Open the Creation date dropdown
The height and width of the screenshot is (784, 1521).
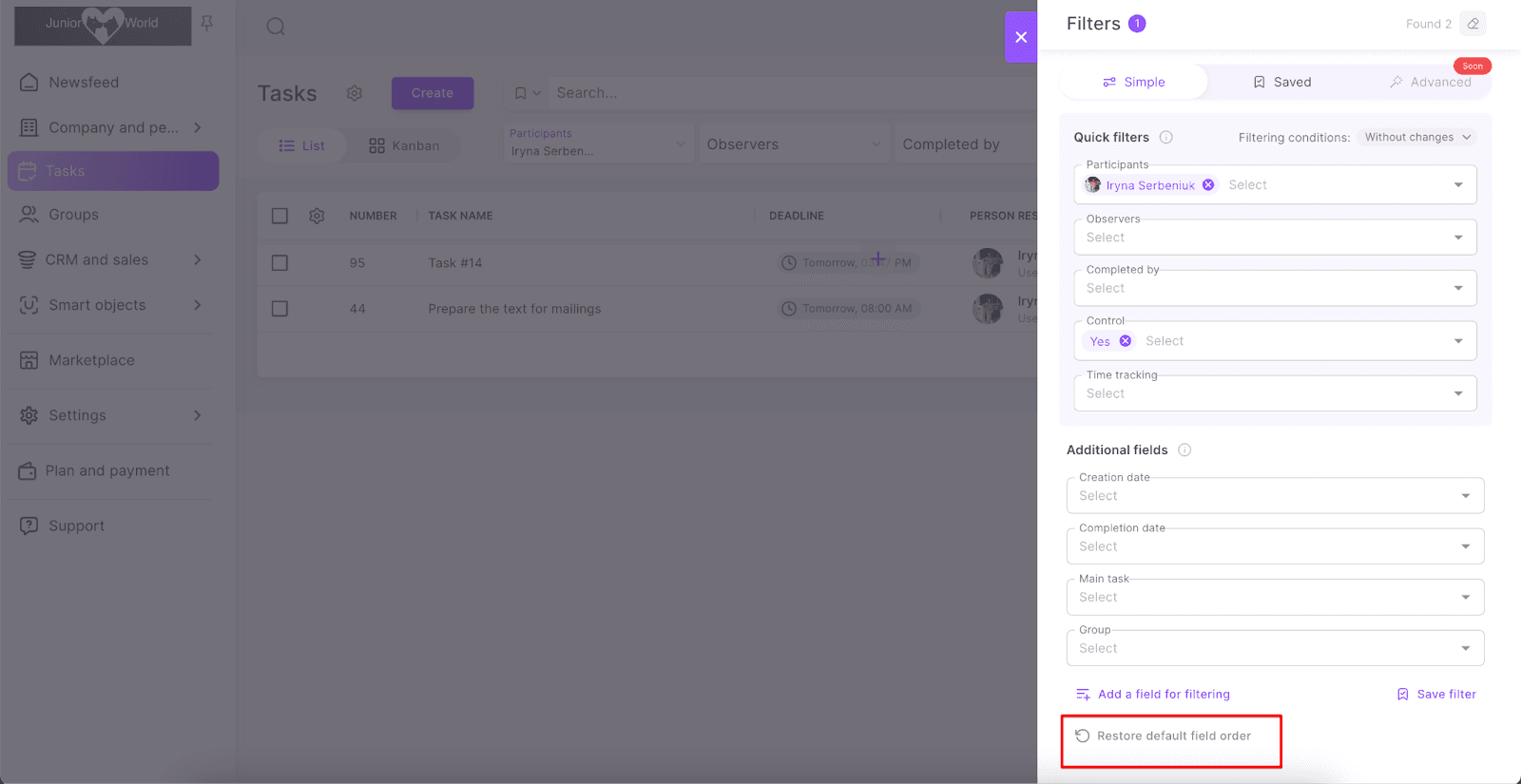(x=1465, y=496)
